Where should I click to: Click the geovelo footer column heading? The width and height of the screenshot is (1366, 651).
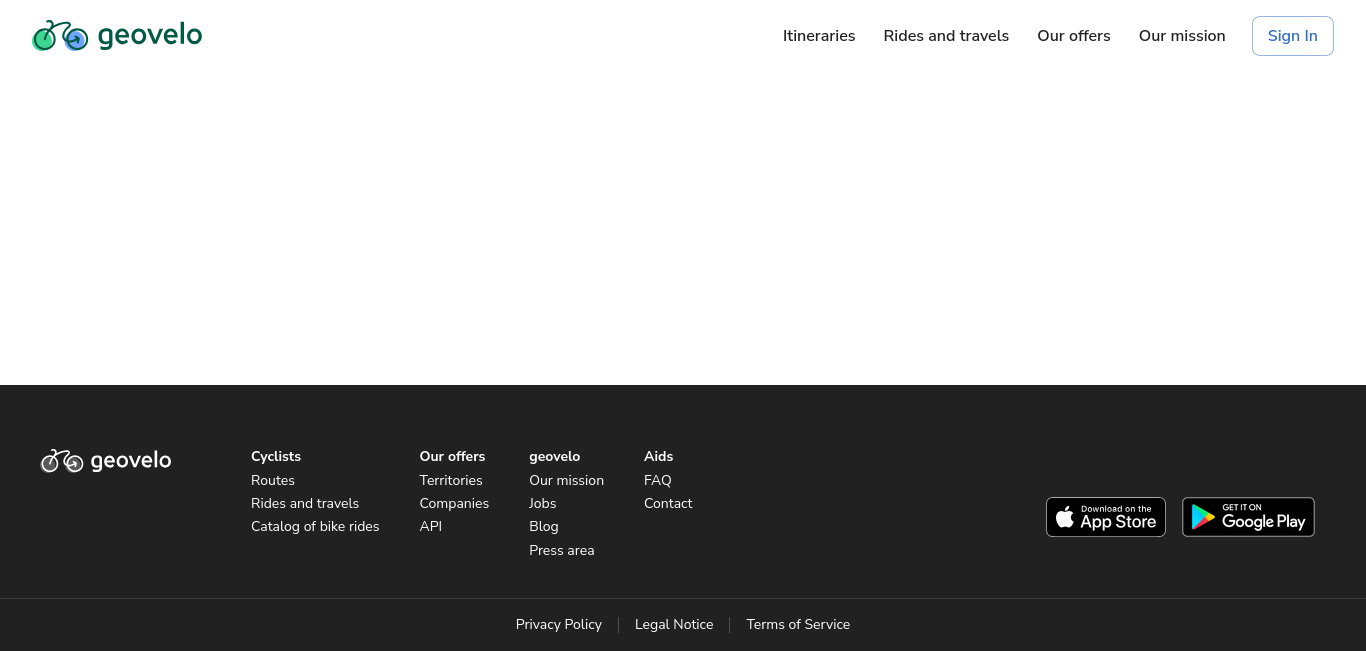point(555,456)
